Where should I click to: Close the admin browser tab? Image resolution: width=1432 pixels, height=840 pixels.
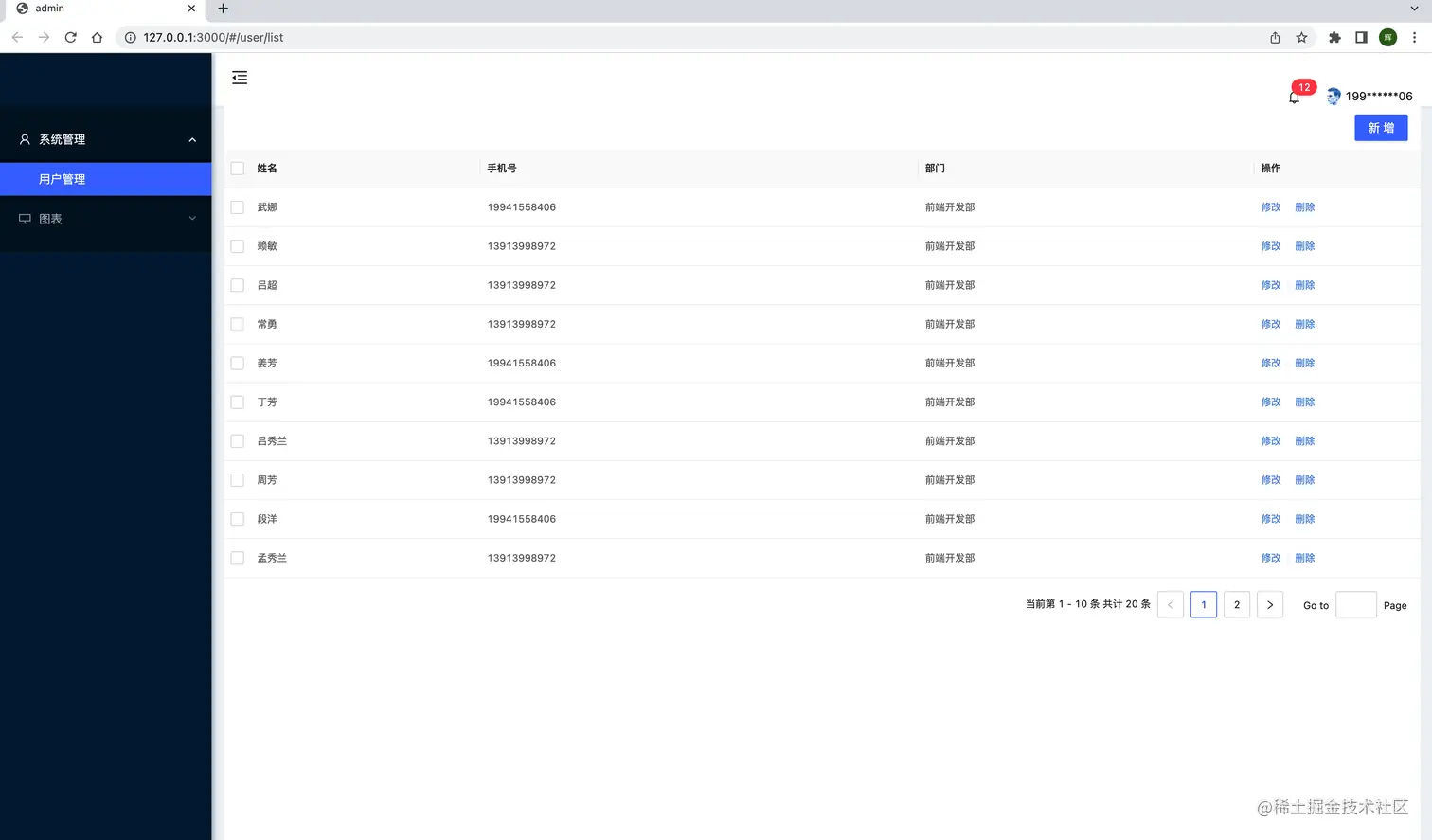(191, 9)
